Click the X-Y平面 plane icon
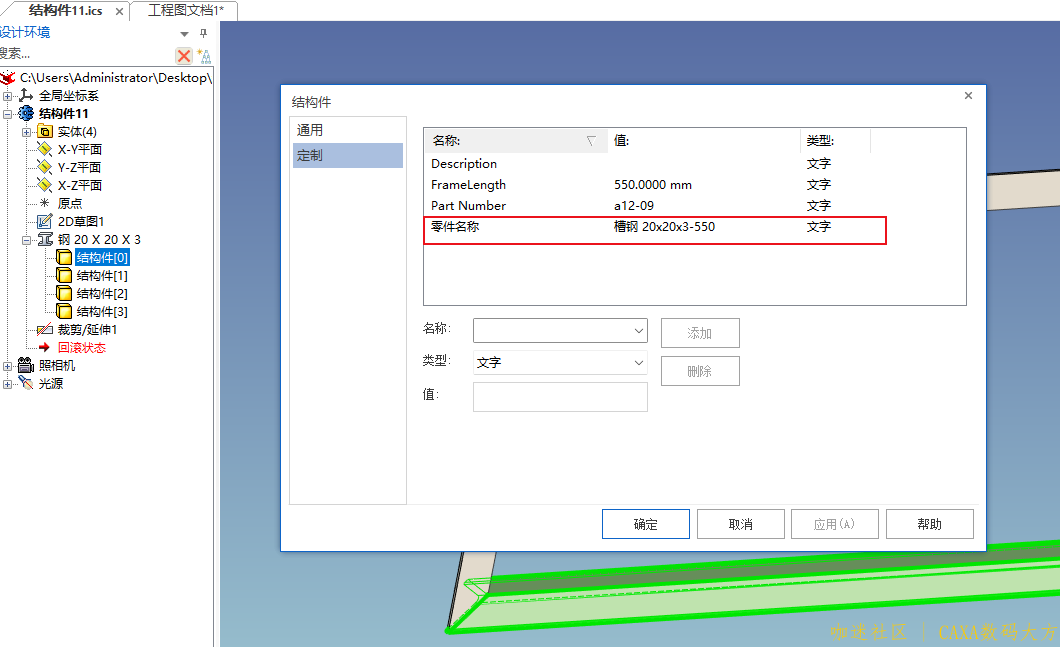 45,149
